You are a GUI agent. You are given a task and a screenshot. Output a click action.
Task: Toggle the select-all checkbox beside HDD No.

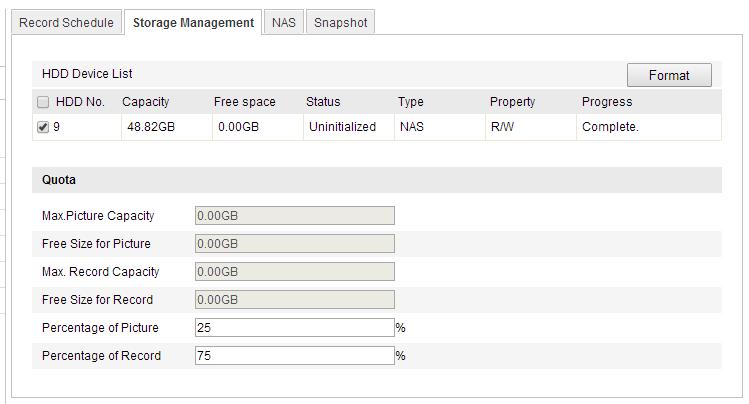tap(43, 102)
